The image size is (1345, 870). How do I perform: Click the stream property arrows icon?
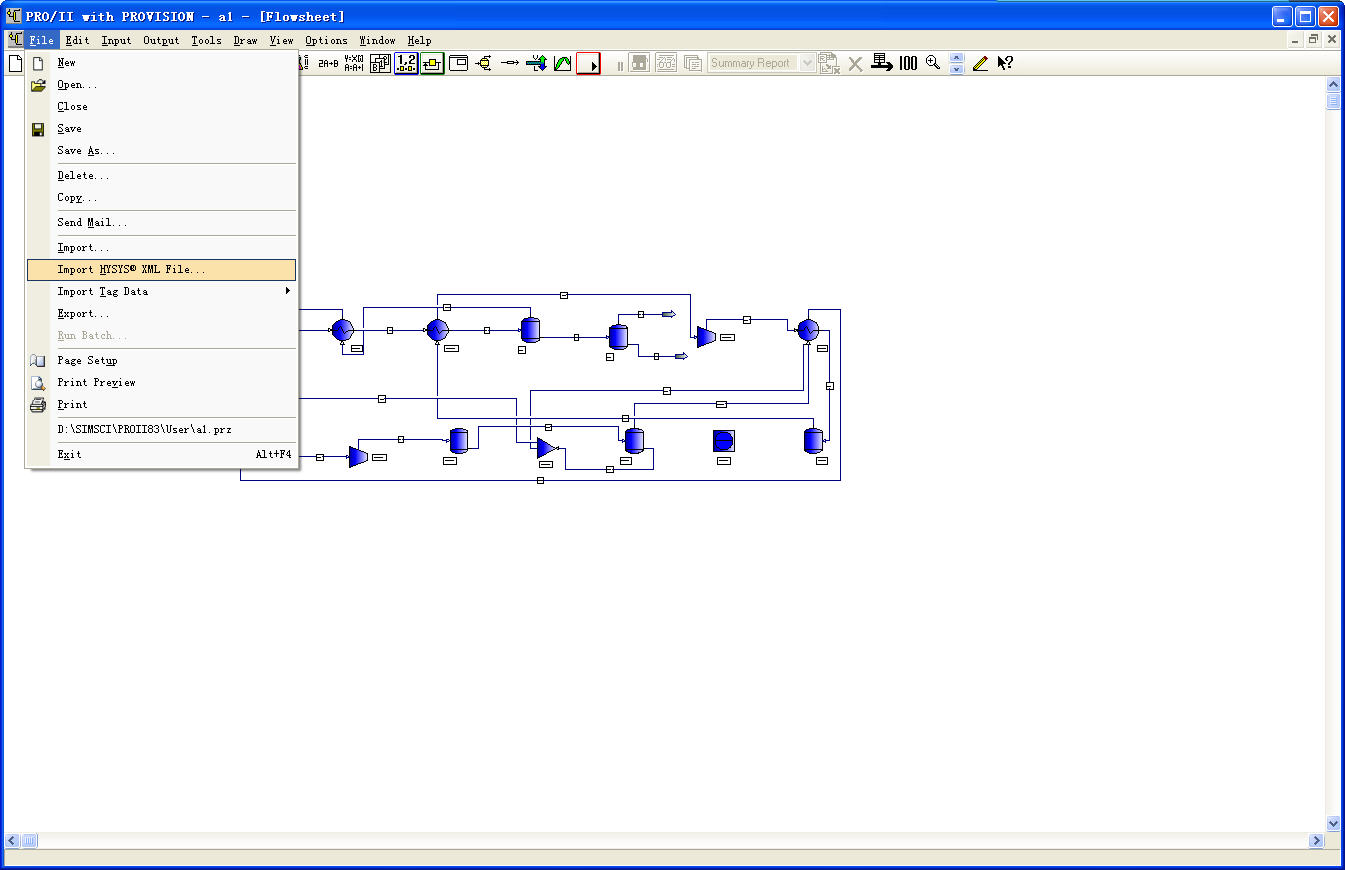(536, 63)
